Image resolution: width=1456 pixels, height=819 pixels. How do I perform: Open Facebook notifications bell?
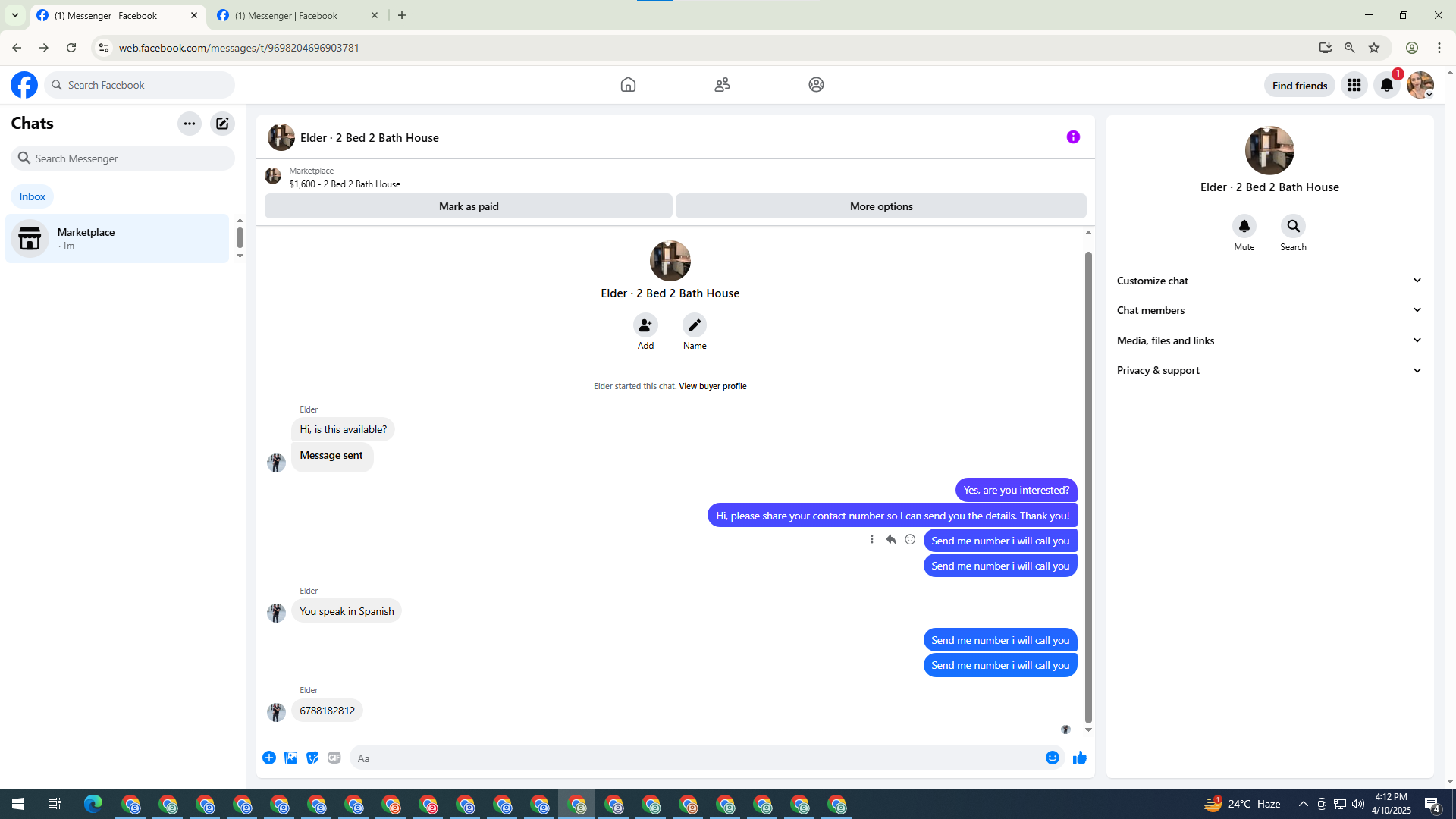click(1387, 85)
